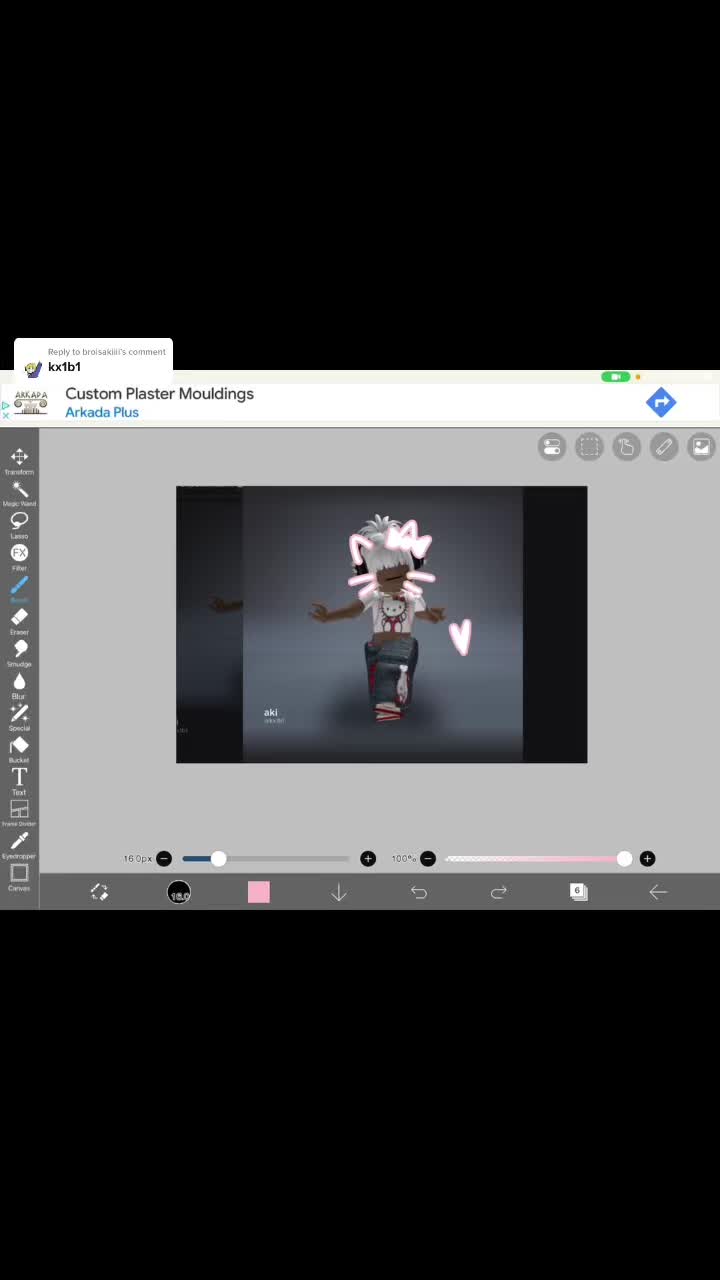
Task: Select the Lasso tool
Action: (19, 525)
